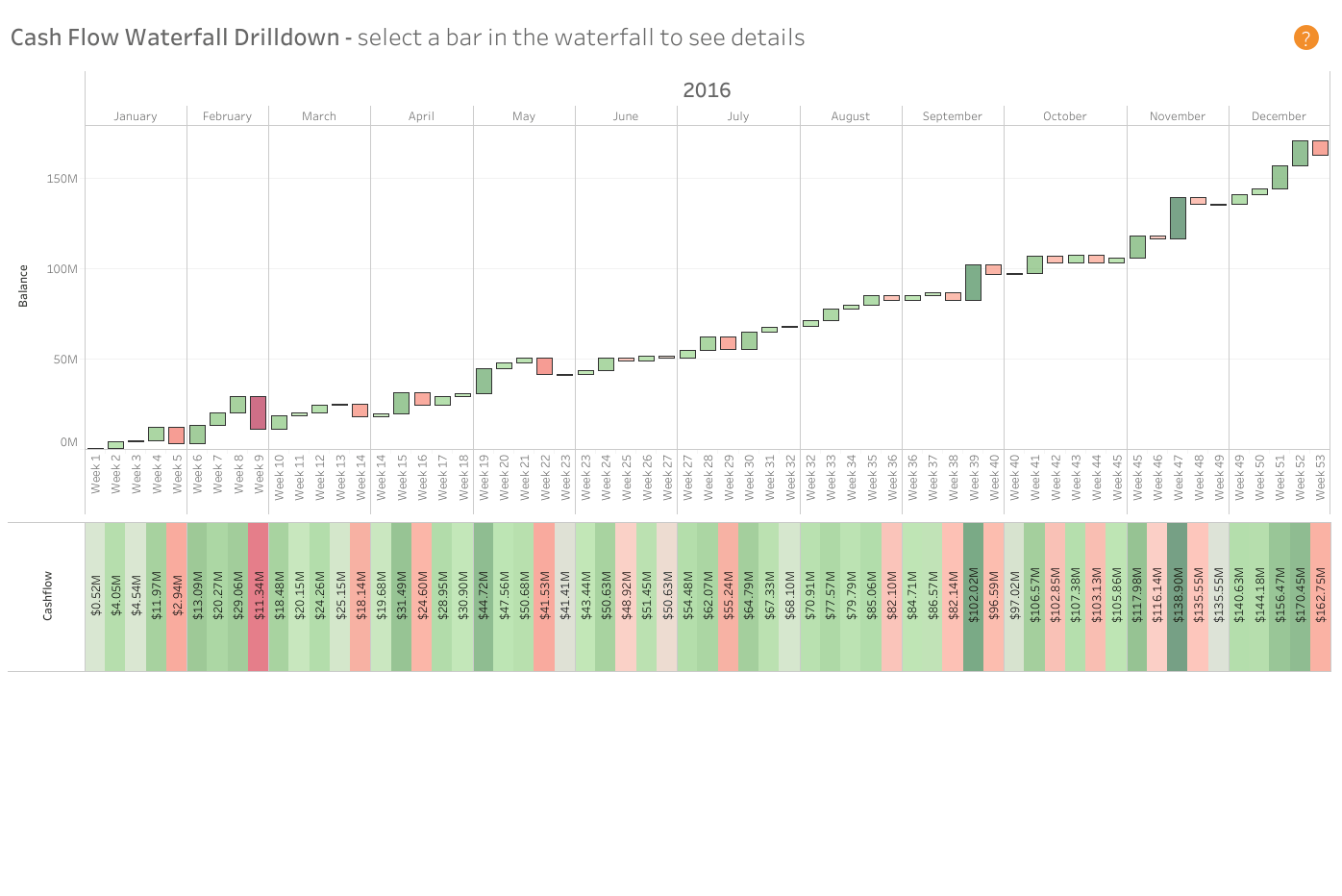Select the Week 19 waterfall bar

pos(484,381)
